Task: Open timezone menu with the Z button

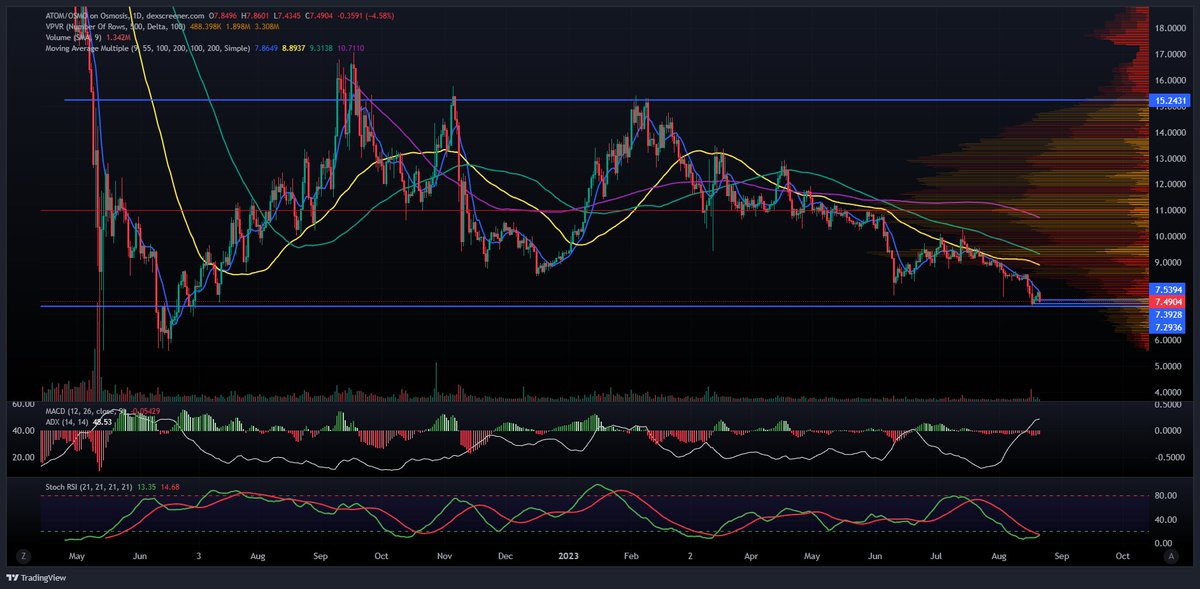Action: (22, 554)
